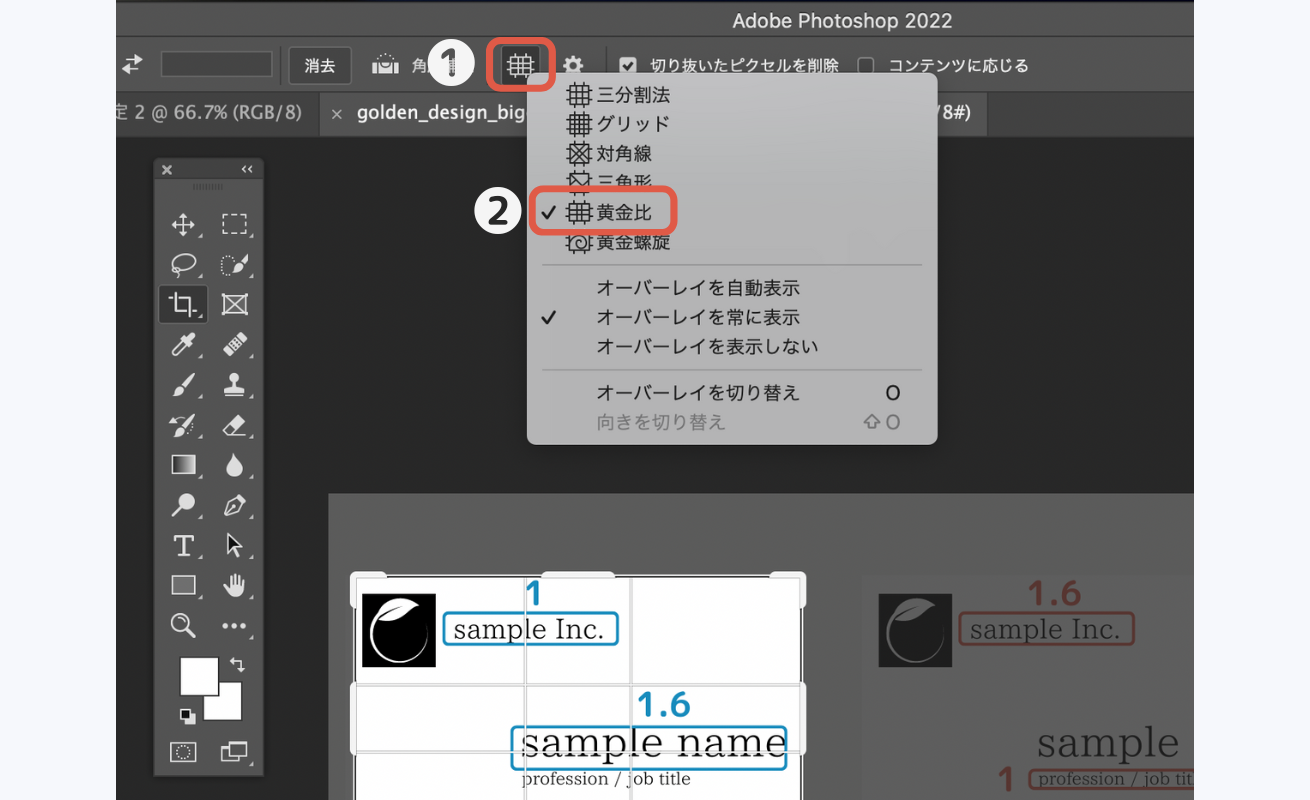Select the Crop tool
The image size is (1310, 800).
click(x=183, y=304)
